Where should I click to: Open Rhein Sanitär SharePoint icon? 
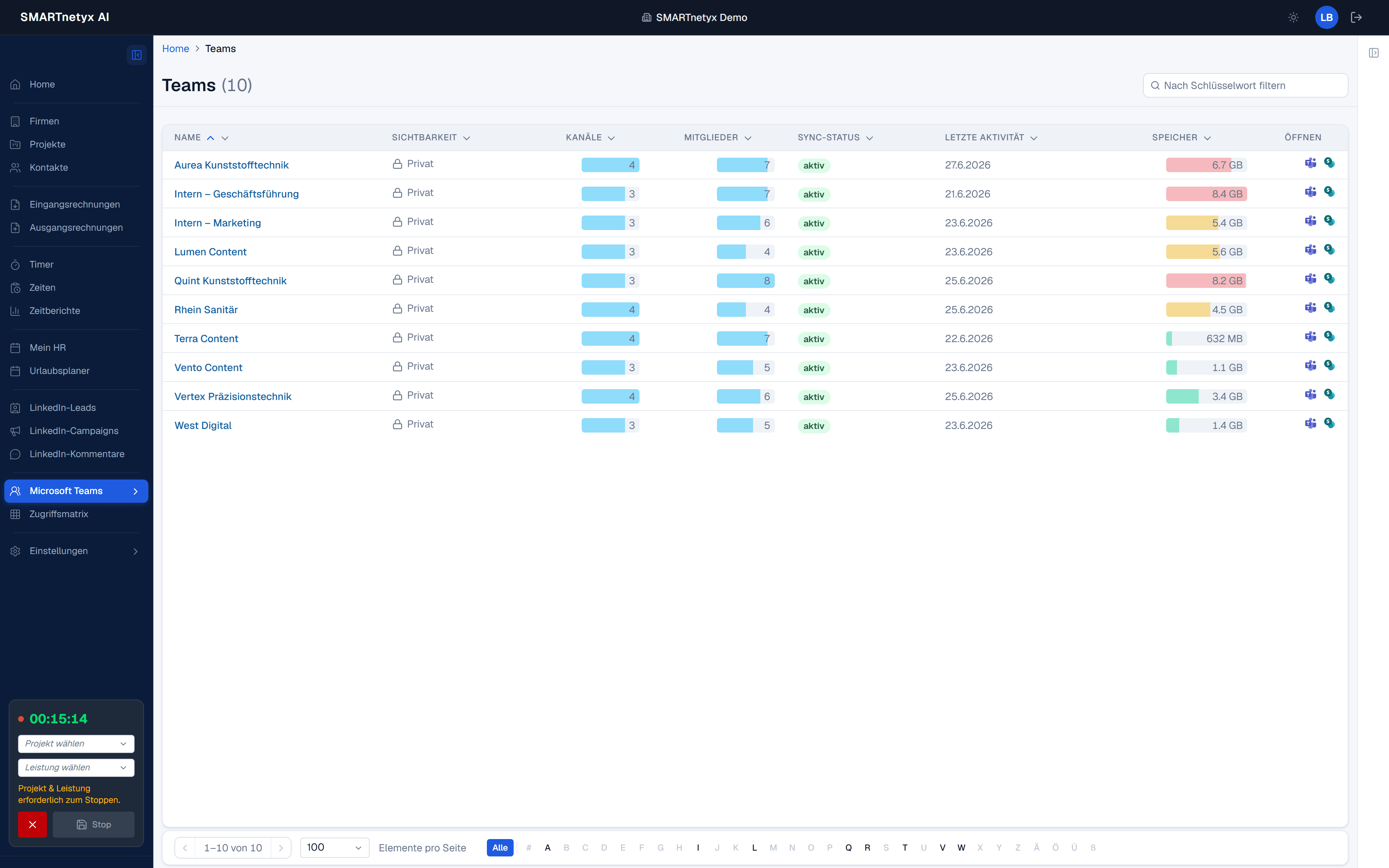[x=1329, y=308]
